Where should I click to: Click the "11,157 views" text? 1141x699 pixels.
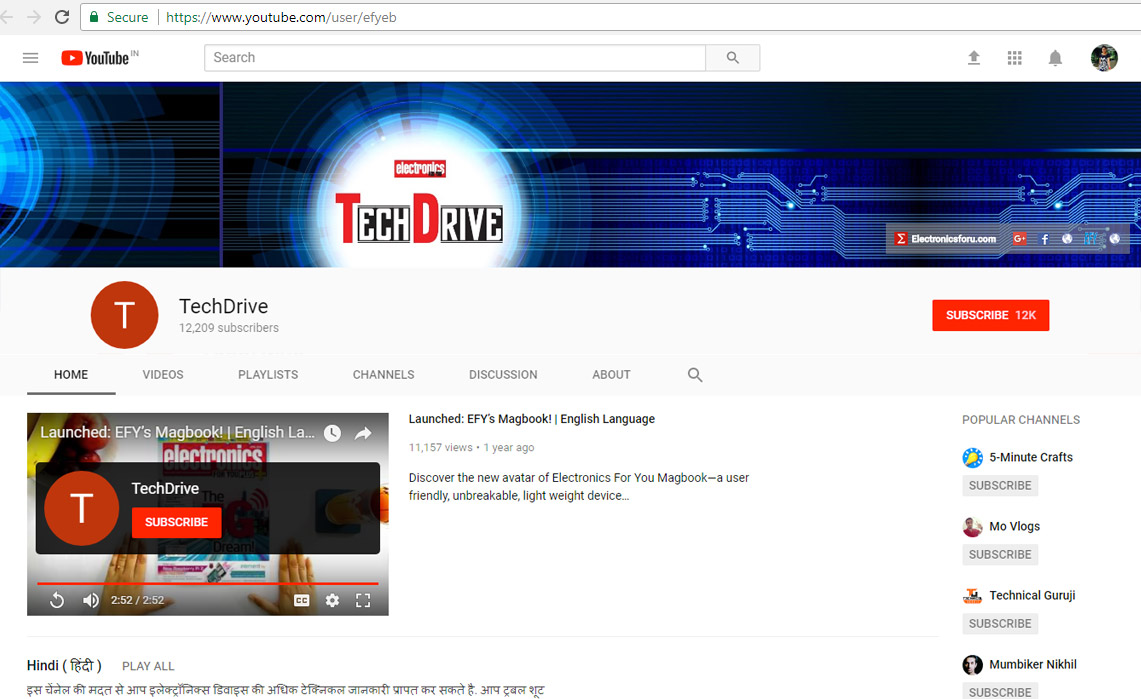(440, 447)
